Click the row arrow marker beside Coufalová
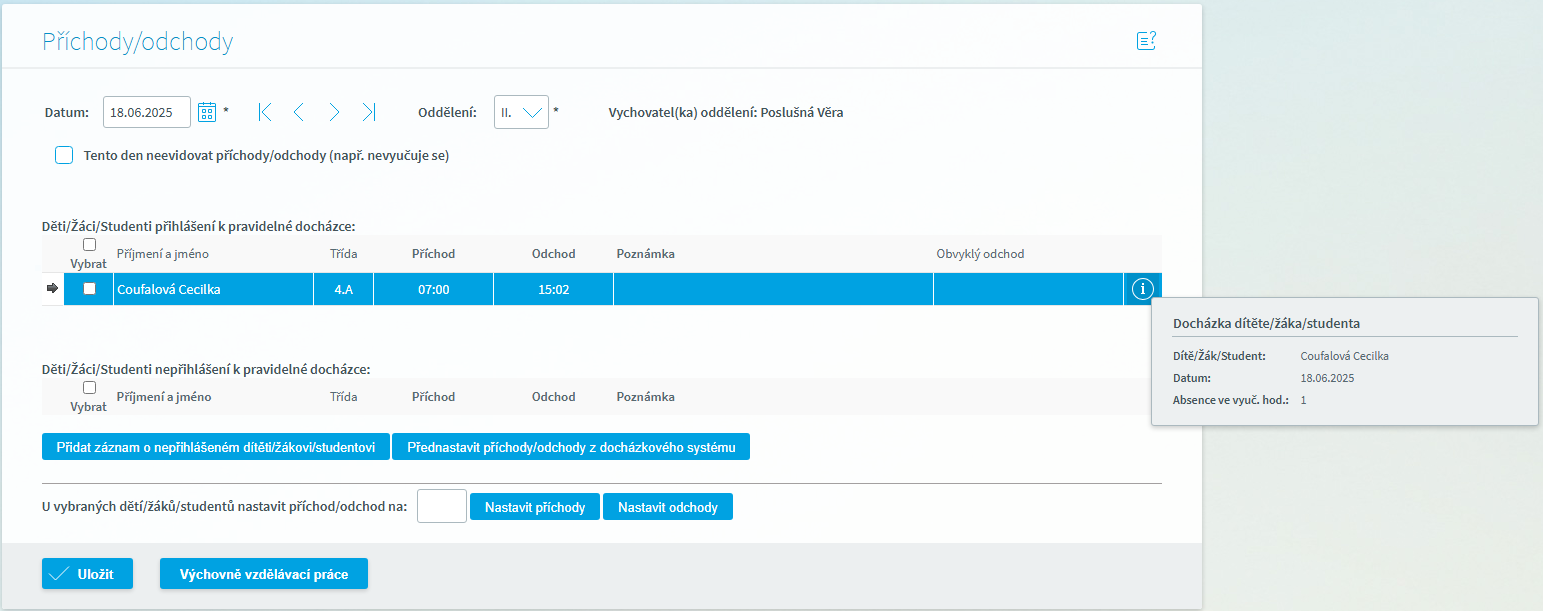The width and height of the screenshot is (1543, 611). tap(53, 289)
